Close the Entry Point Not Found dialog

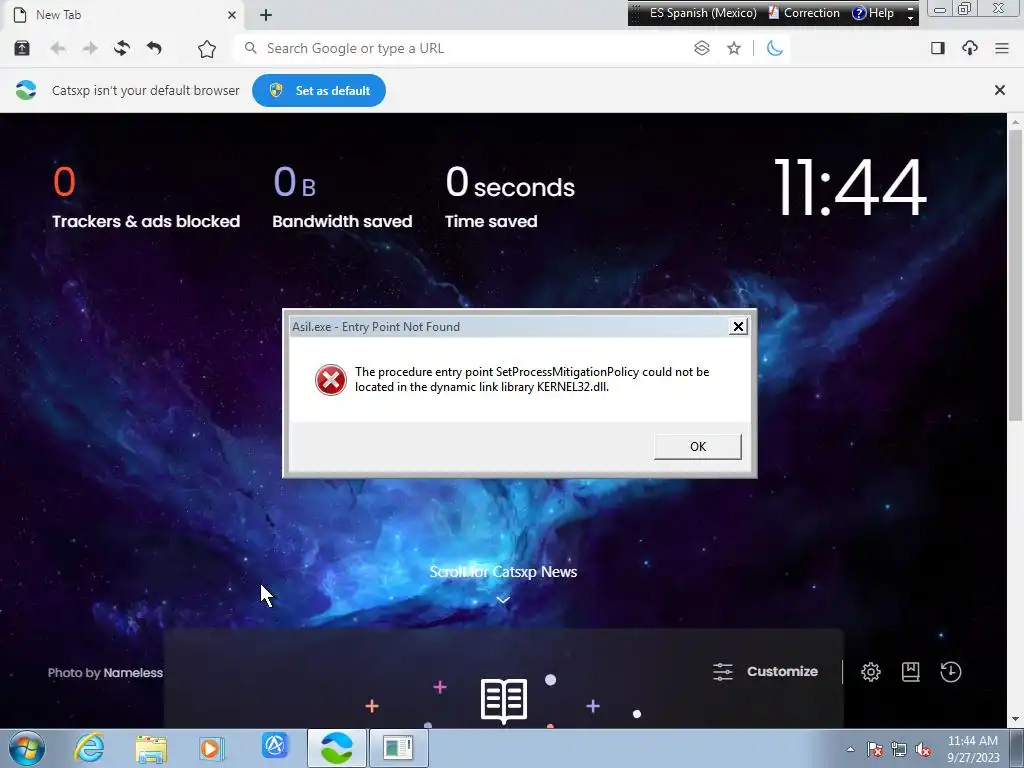[738, 327]
